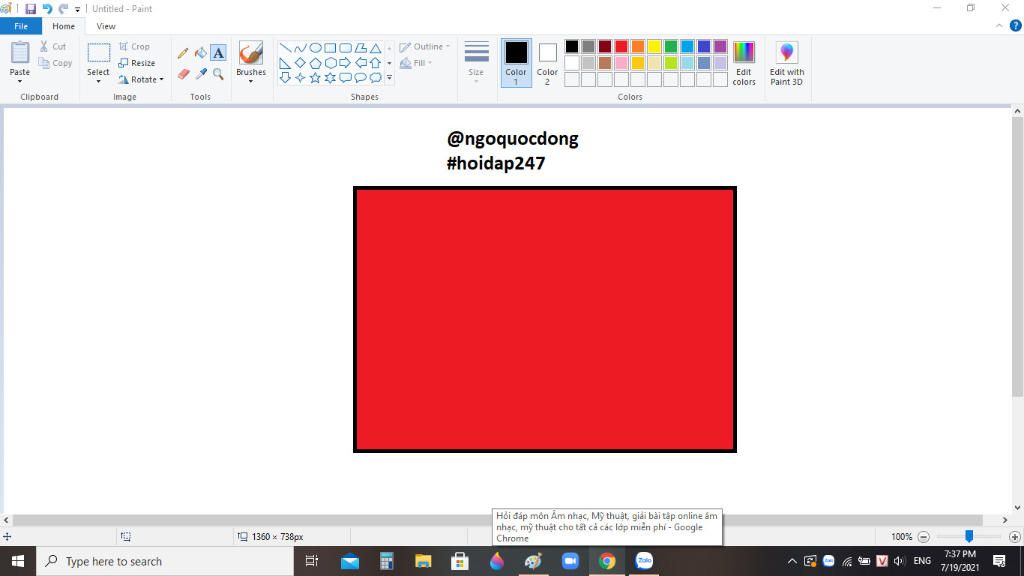Expand the Shapes gallery more arrow
Image resolution: width=1024 pixels, height=576 pixels.
(x=389, y=78)
